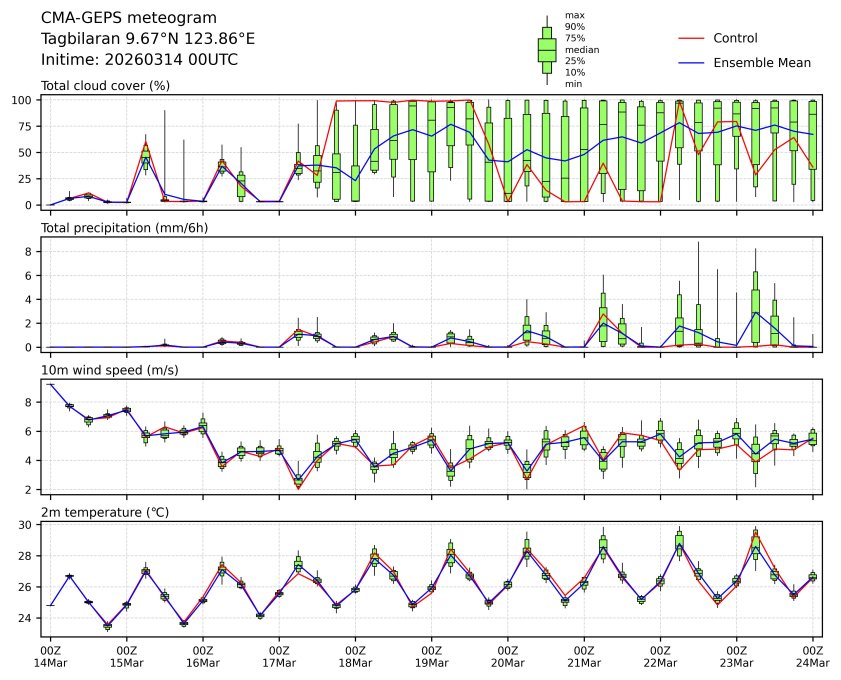
Task: Click the 00Z 14Mar time axis label
Action: tap(50, 655)
